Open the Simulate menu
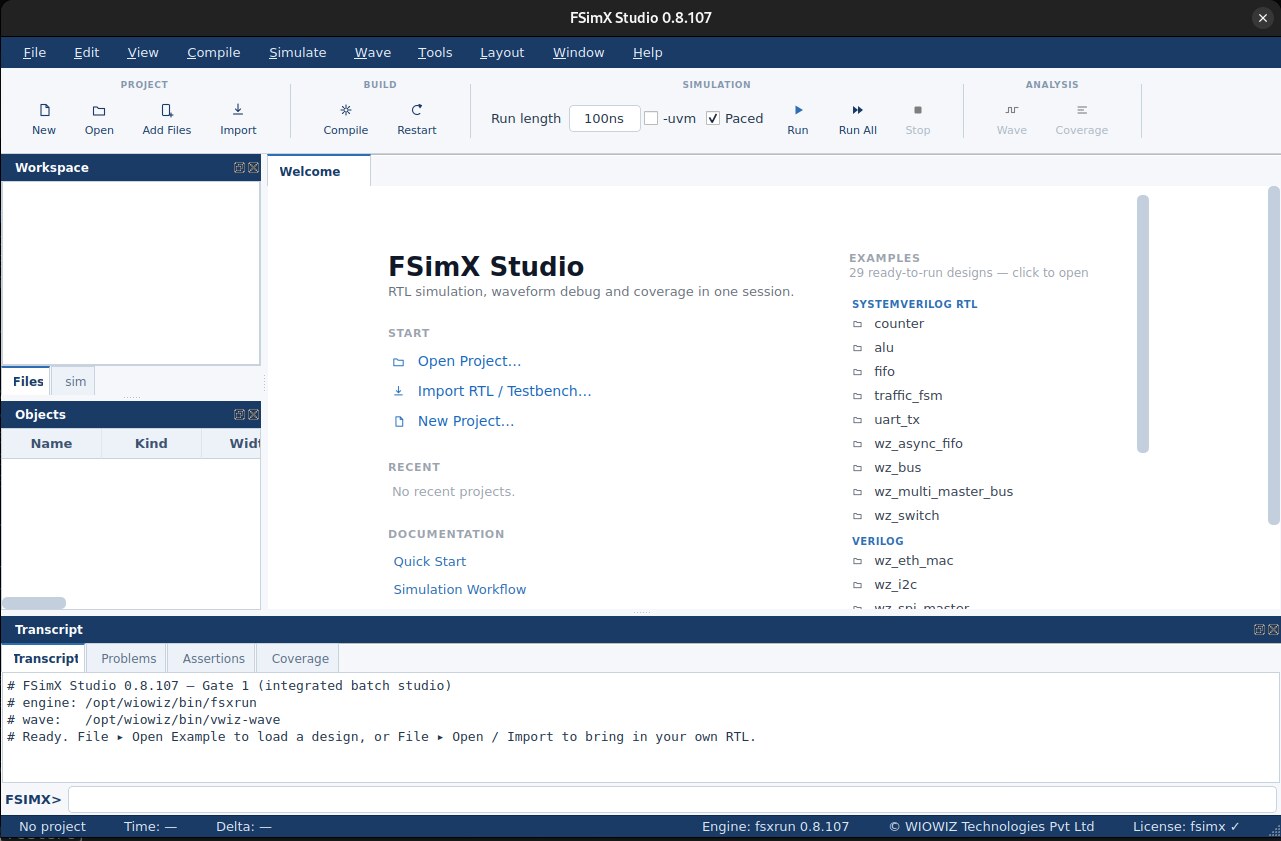 297,52
